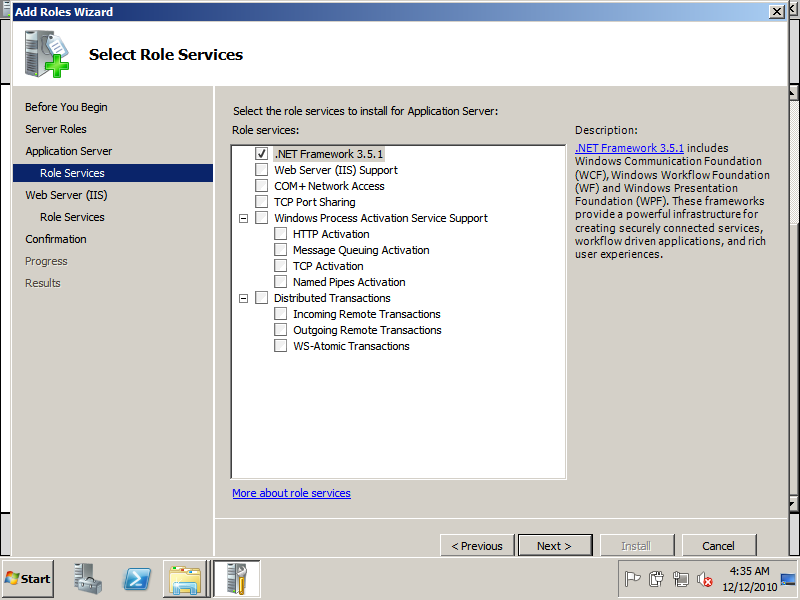Open the taskbar clock showing 4:35 AM
The height and width of the screenshot is (600, 800).
tap(749, 579)
